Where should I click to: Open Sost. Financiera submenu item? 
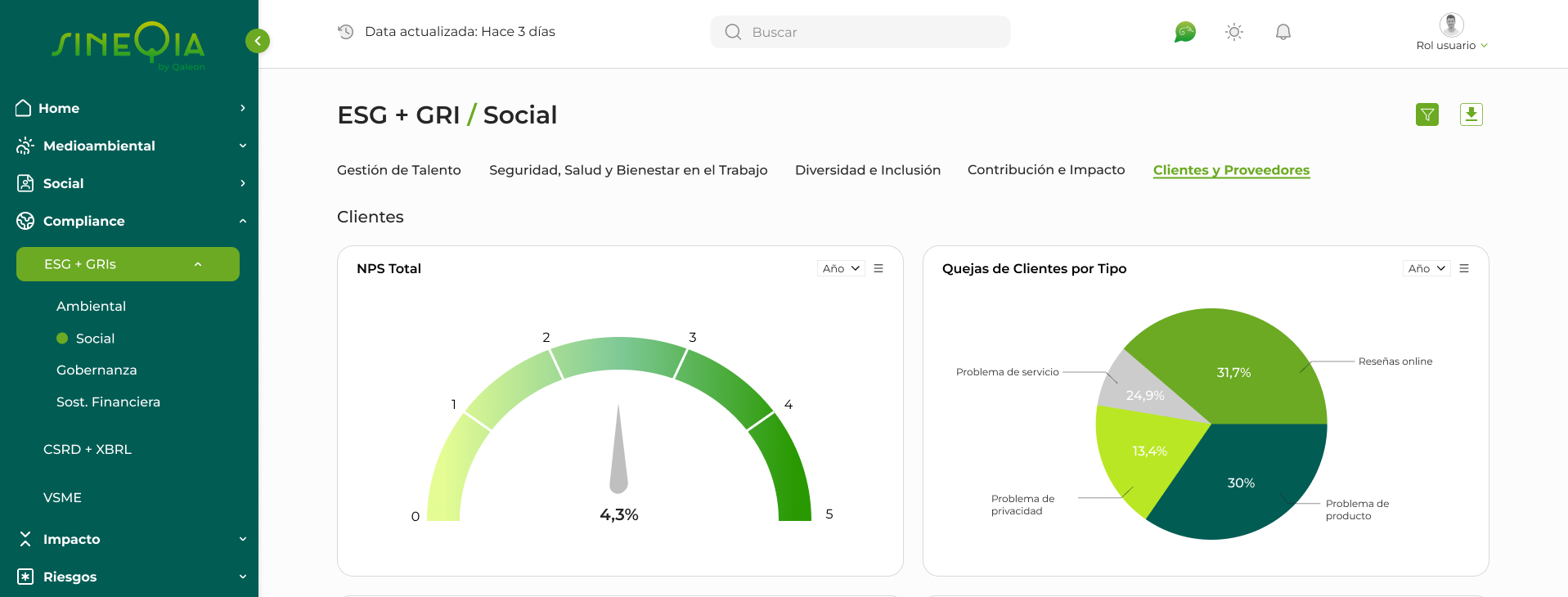coord(108,402)
